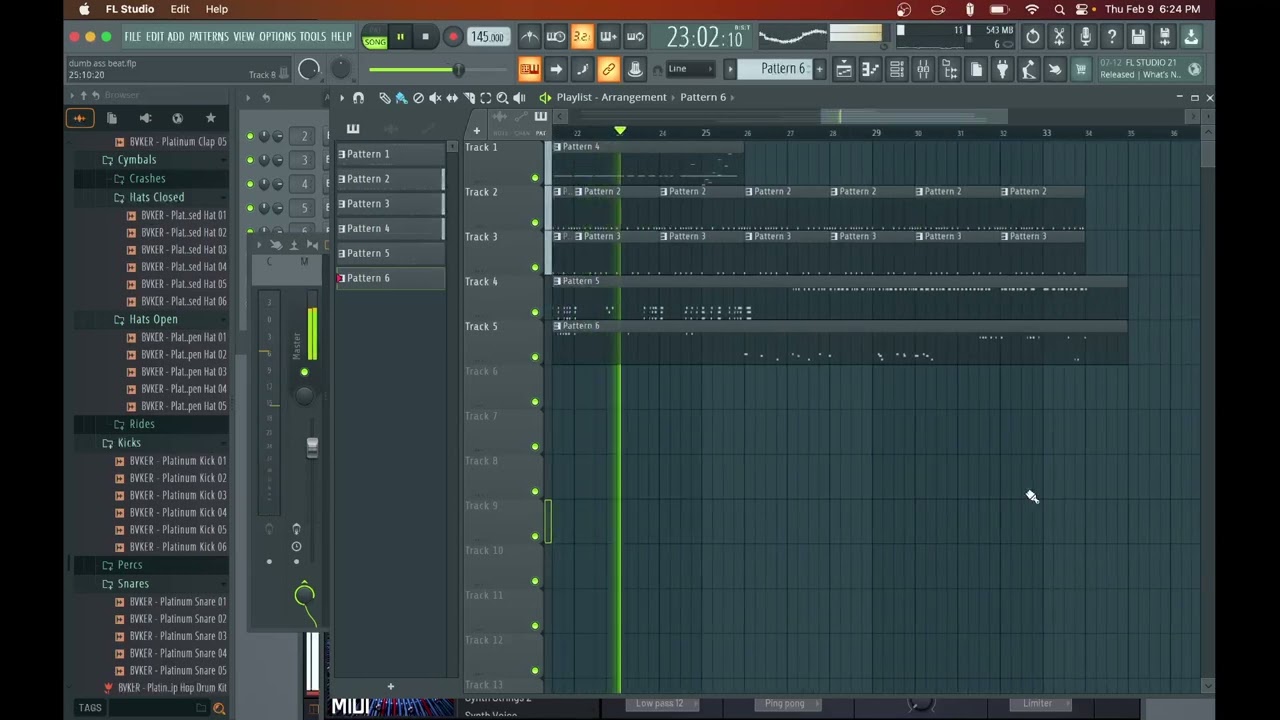Image resolution: width=1280 pixels, height=720 pixels.
Task: Toggle the metronome button
Action: click(x=530, y=37)
